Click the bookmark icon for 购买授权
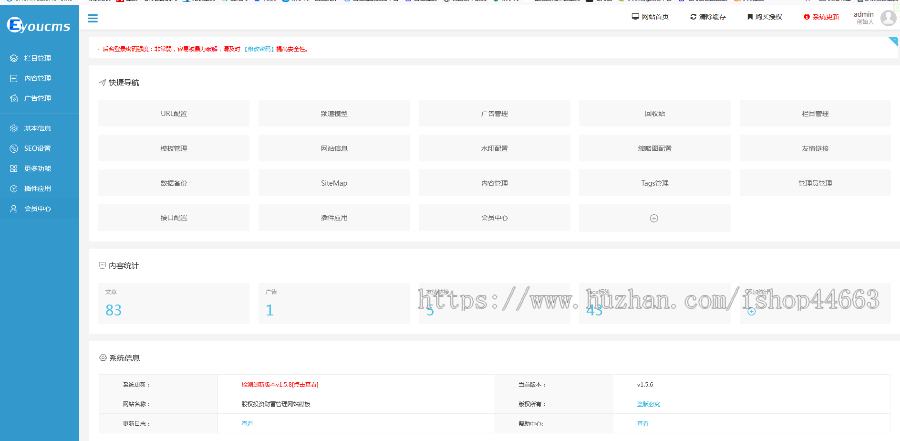 click(750, 17)
